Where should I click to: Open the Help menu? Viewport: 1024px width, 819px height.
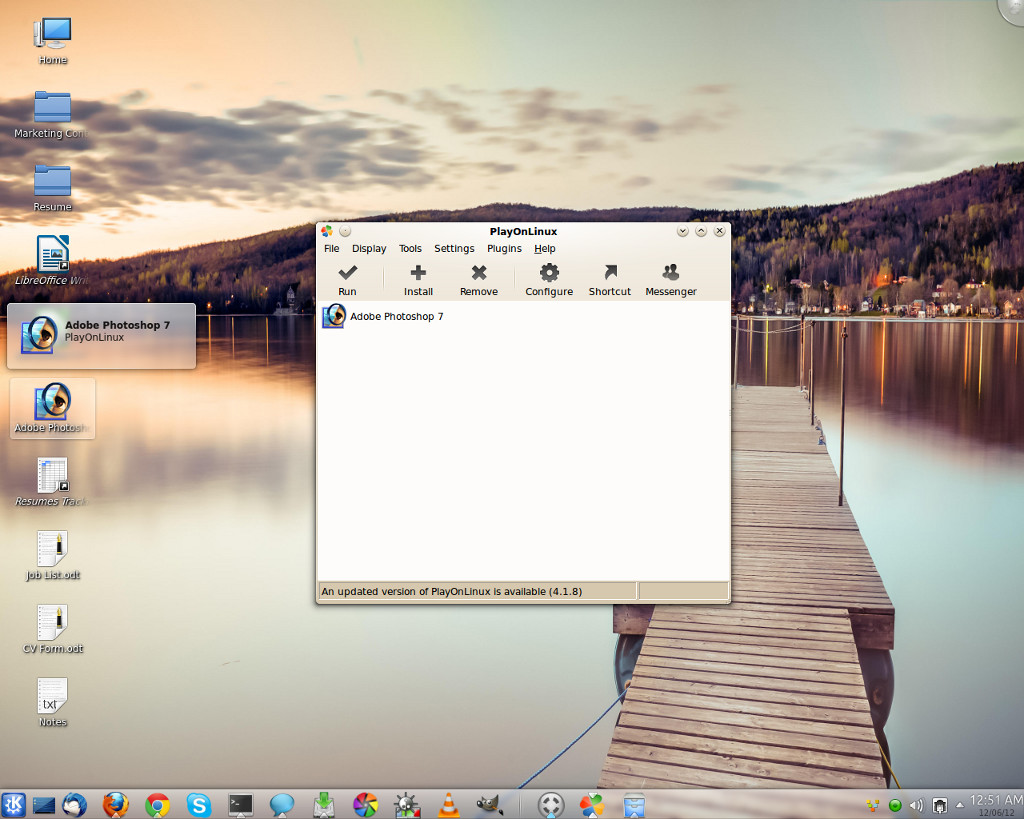tap(545, 248)
